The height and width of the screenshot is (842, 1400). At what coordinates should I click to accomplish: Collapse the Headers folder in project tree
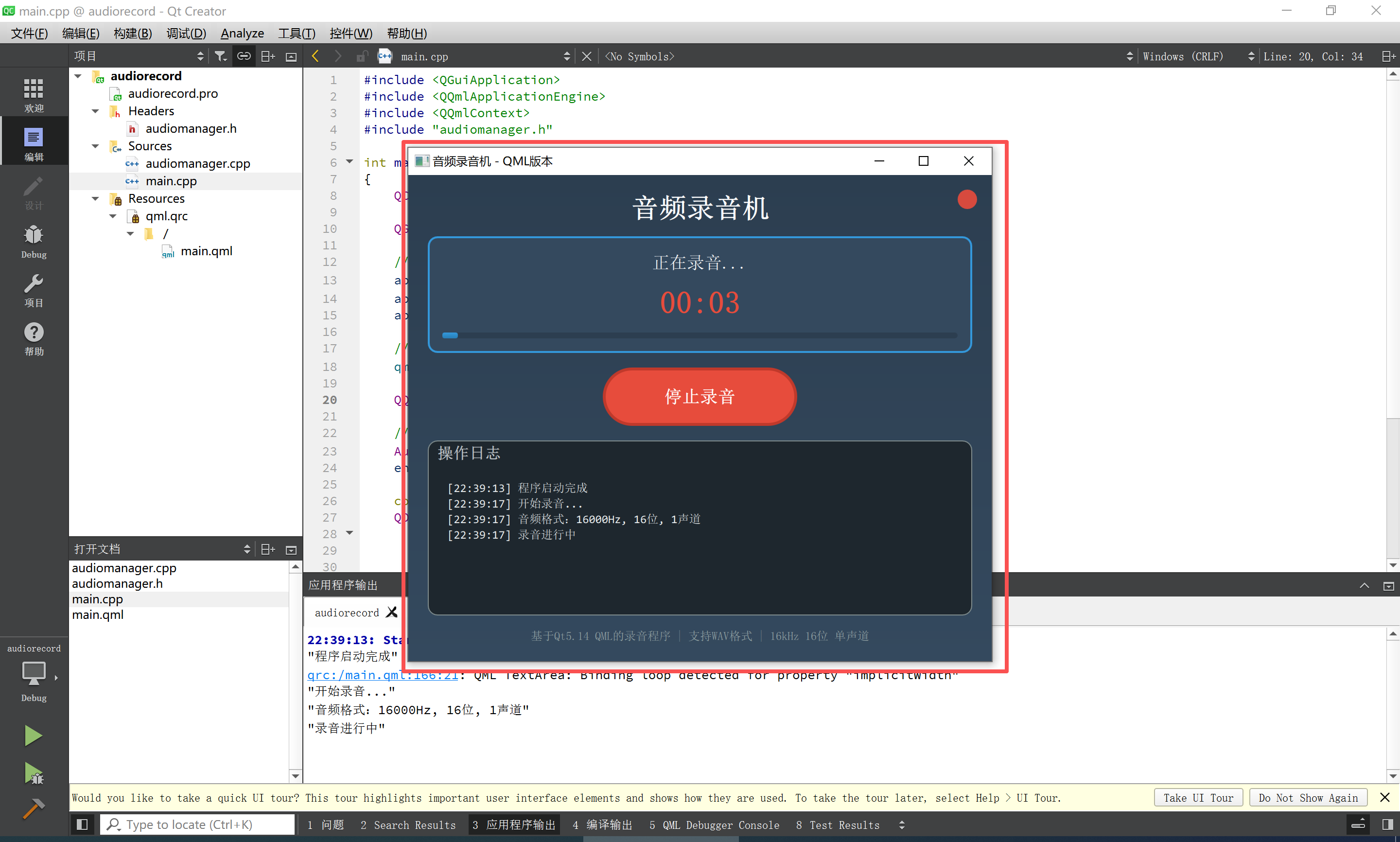(x=95, y=111)
